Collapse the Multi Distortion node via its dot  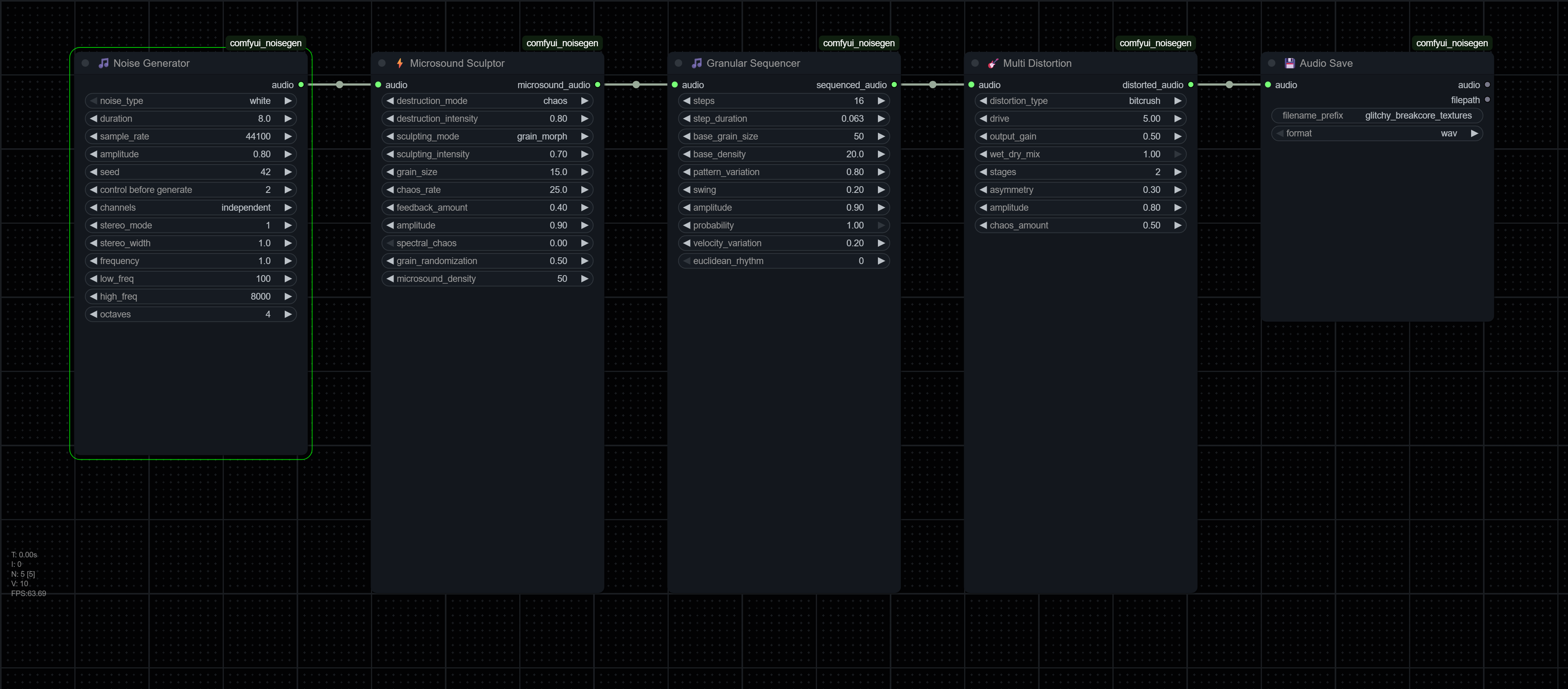(x=975, y=63)
